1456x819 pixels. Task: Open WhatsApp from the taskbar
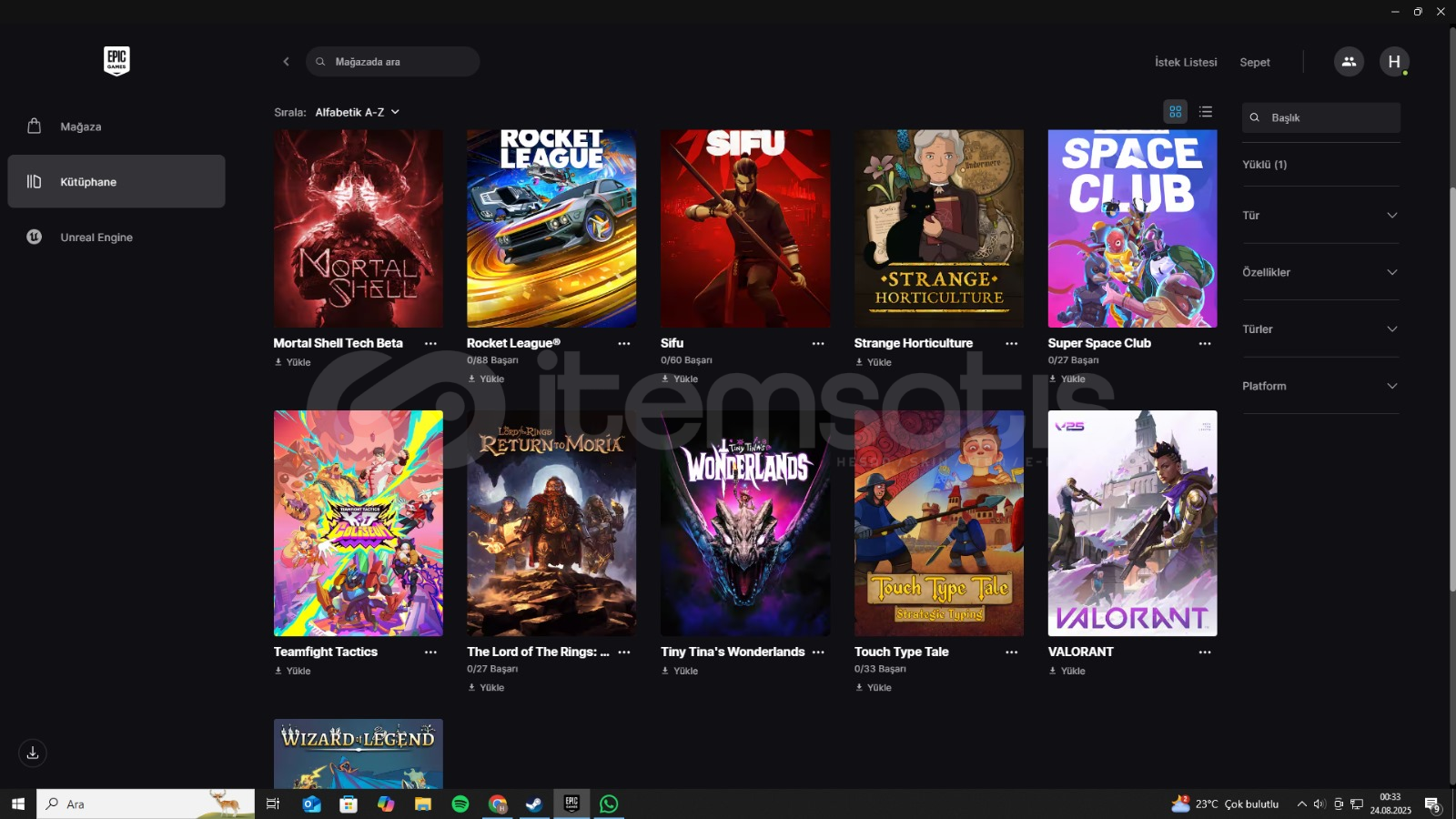point(609,804)
